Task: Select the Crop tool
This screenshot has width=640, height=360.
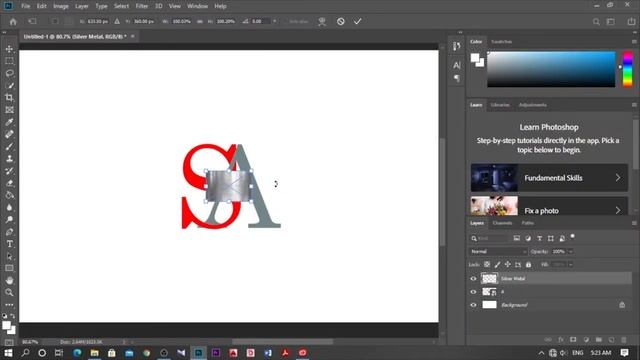Action: [x=9, y=98]
